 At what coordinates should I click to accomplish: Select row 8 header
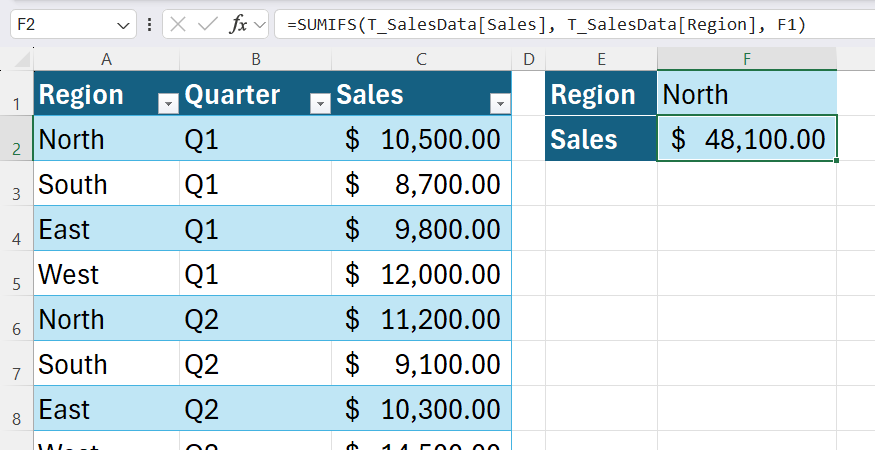point(17,408)
